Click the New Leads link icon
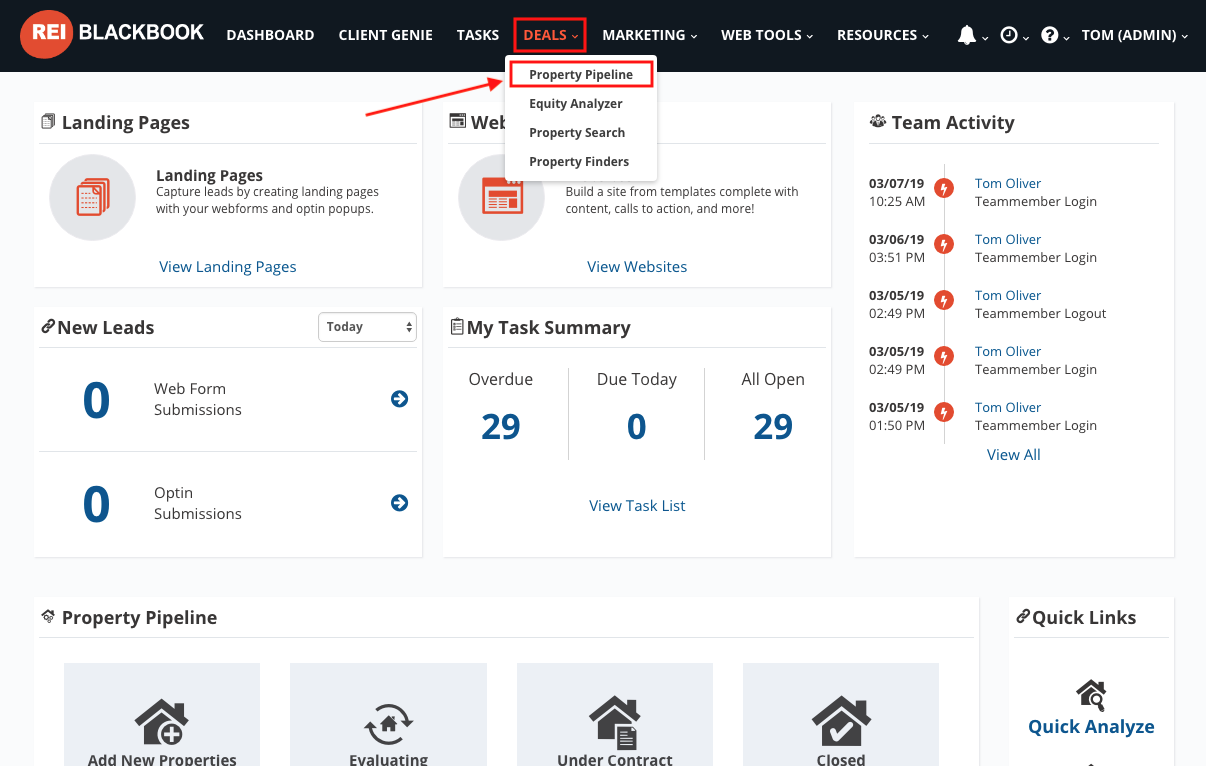Screen dimensions: 1206x766 pos(47,327)
